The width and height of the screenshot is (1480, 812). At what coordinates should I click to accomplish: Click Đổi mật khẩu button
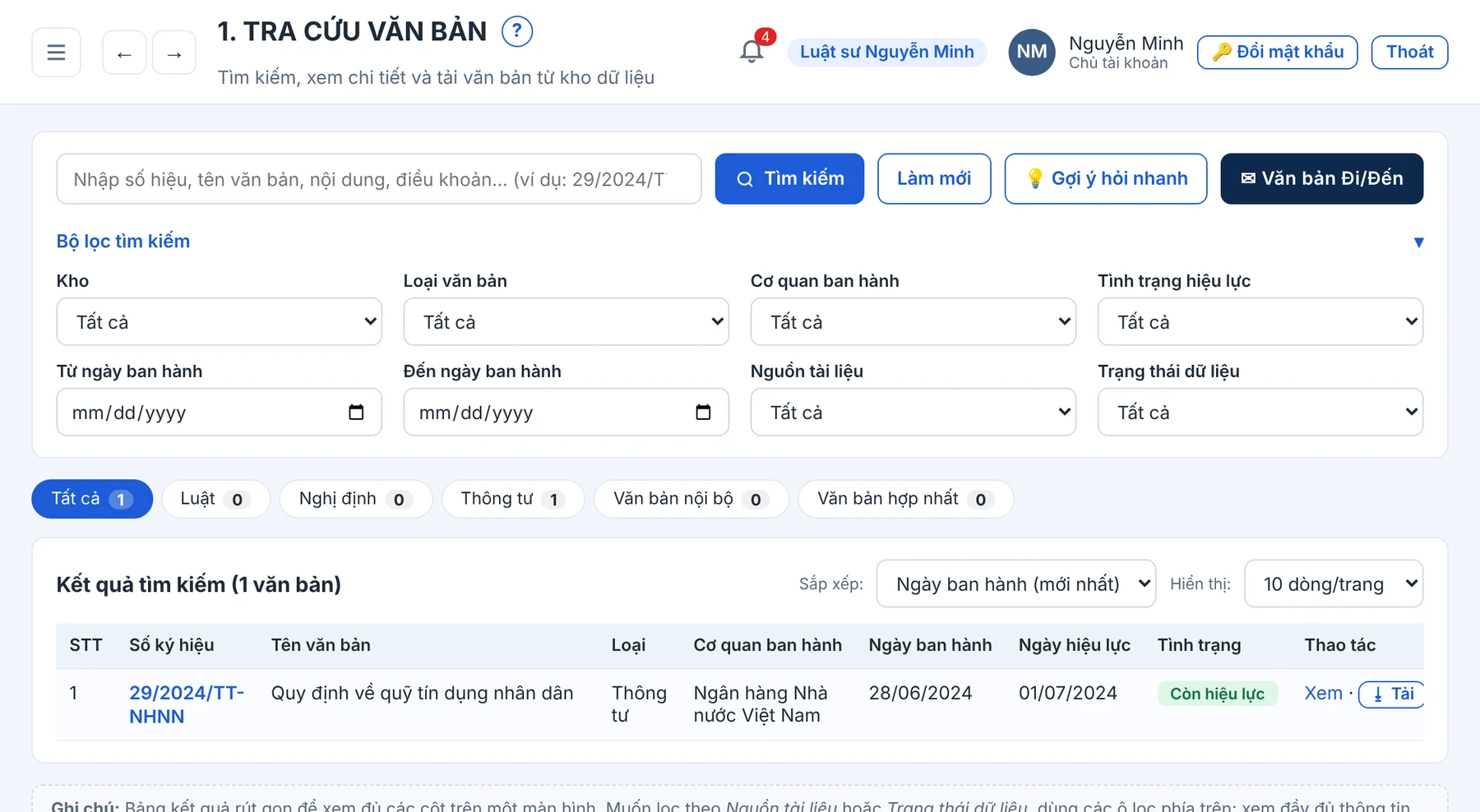1278,53
